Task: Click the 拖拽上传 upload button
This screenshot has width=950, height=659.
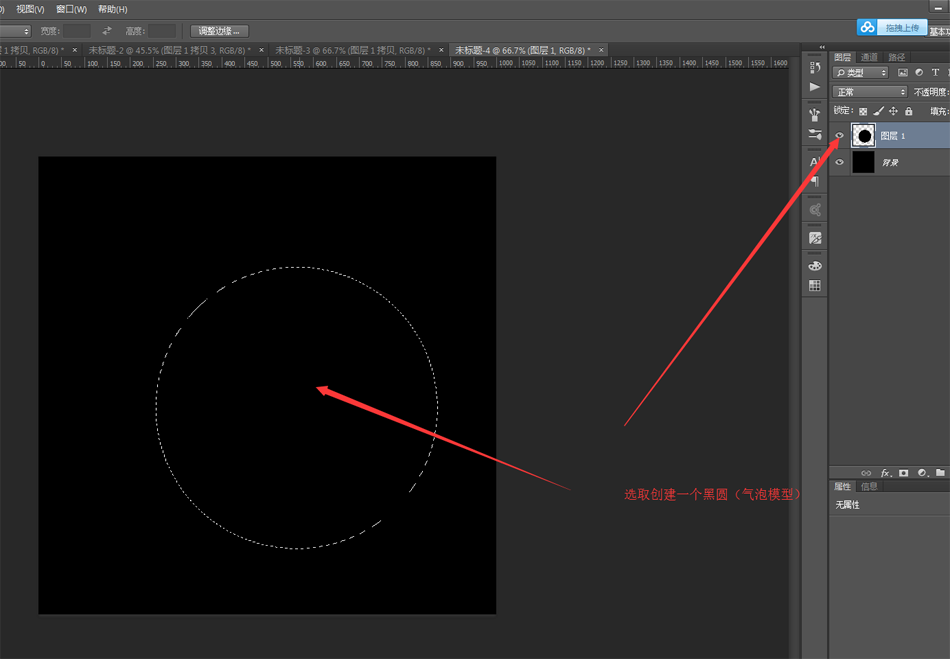Action: coord(893,27)
